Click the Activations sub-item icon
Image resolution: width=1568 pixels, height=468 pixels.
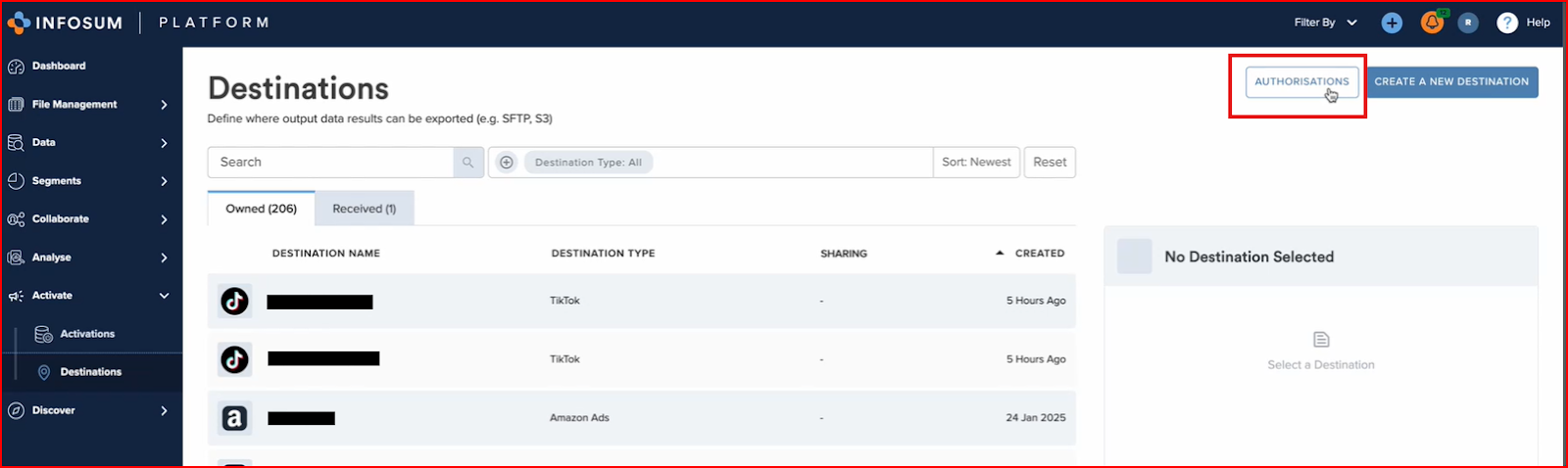43,334
